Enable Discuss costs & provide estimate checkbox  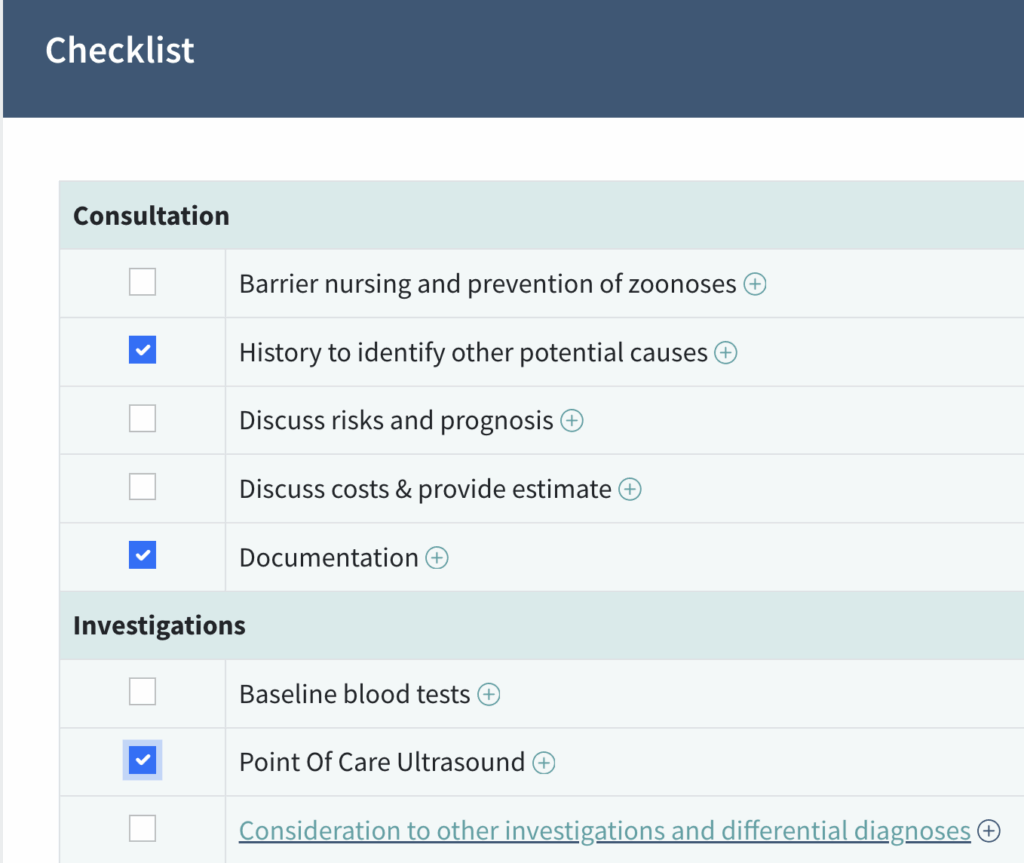pyautogui.click(x=143, y=487)
